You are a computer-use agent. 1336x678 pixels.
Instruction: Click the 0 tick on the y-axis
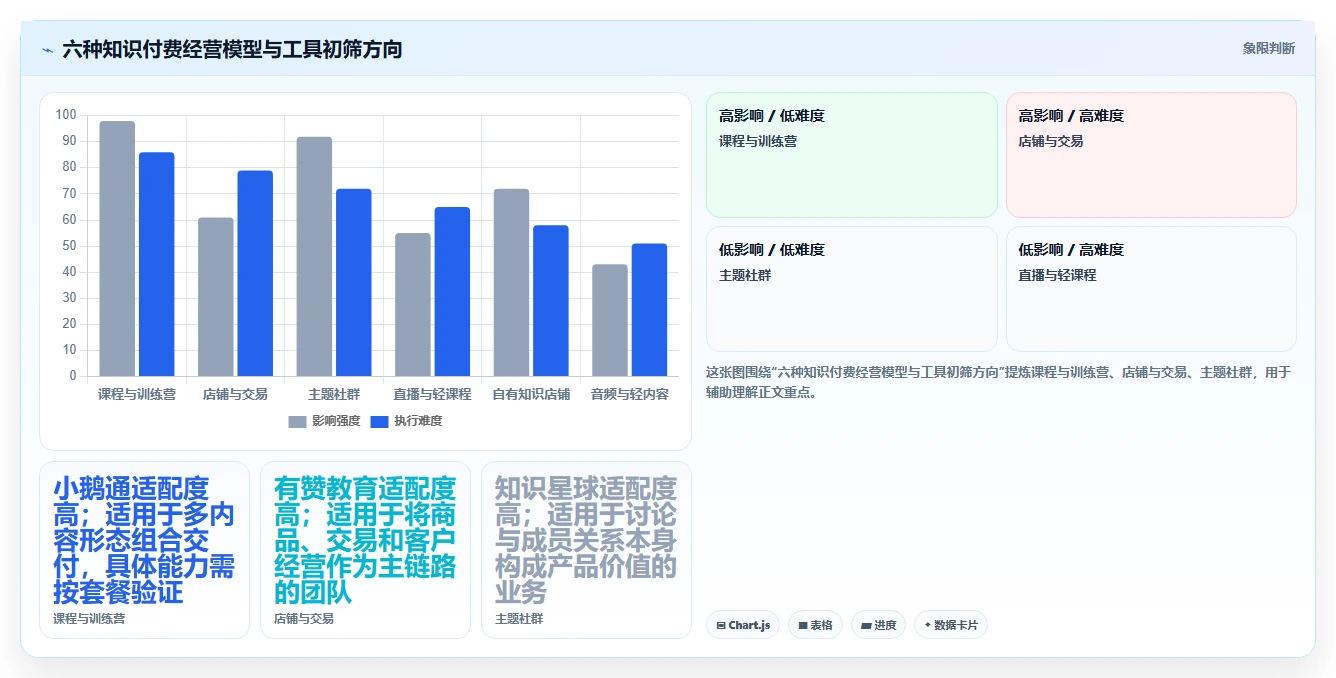[72, 376]
